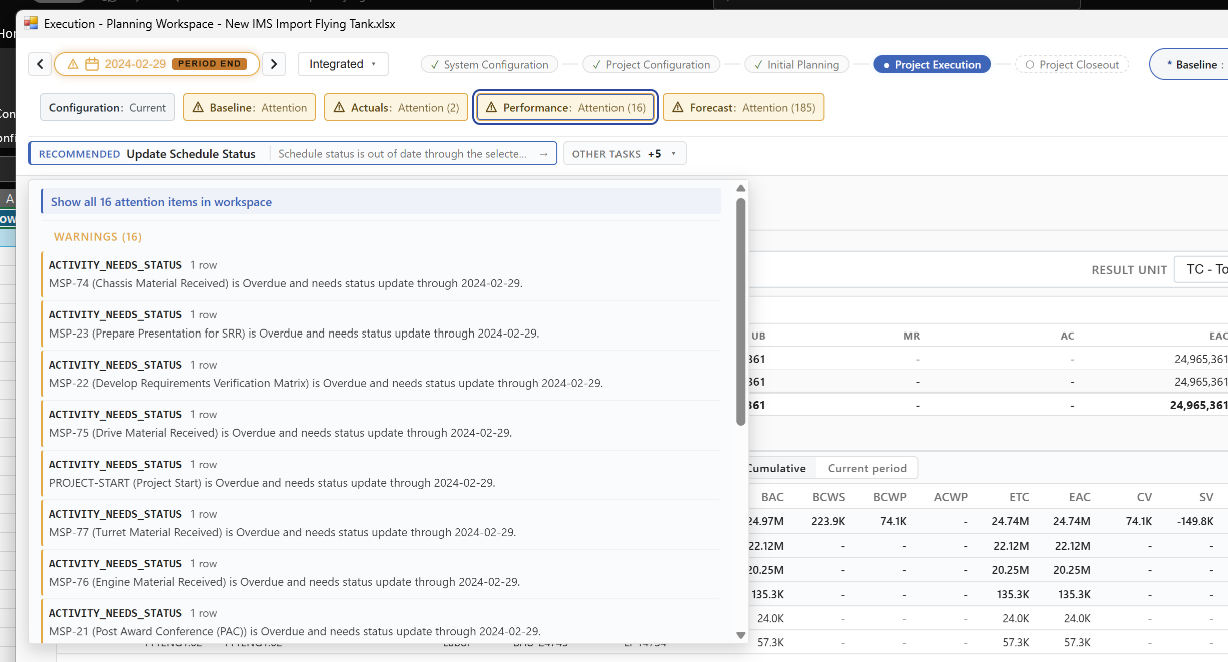Viewport: 1228px width, 662px height.
Task: Click the ETC column header
Action: click(x=1019, y=496)
